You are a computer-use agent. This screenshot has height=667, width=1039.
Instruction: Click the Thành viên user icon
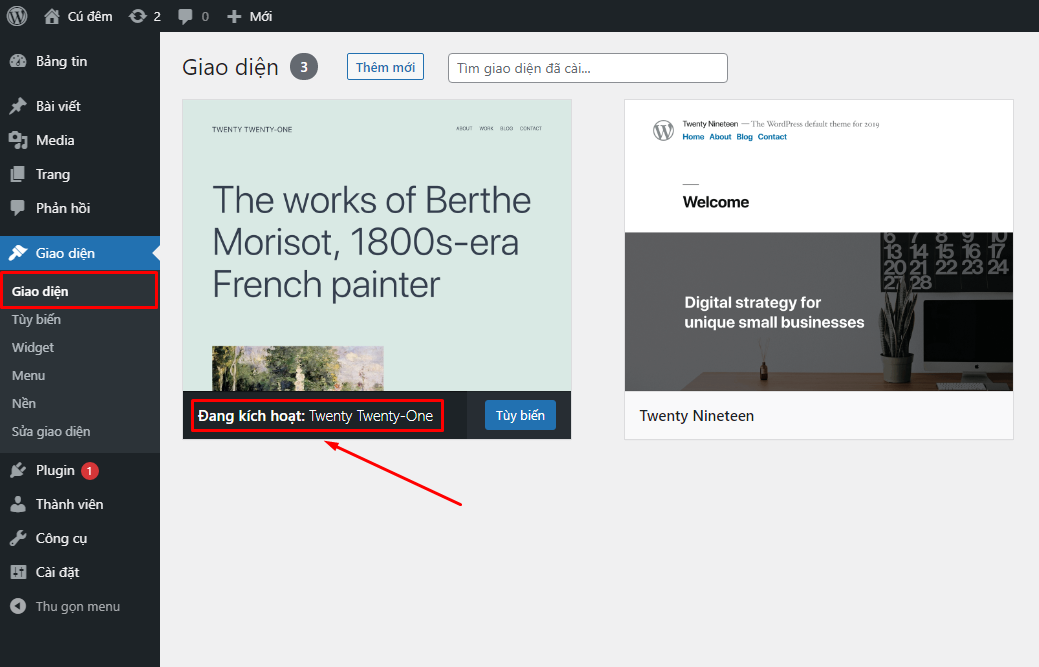point(18,504)
